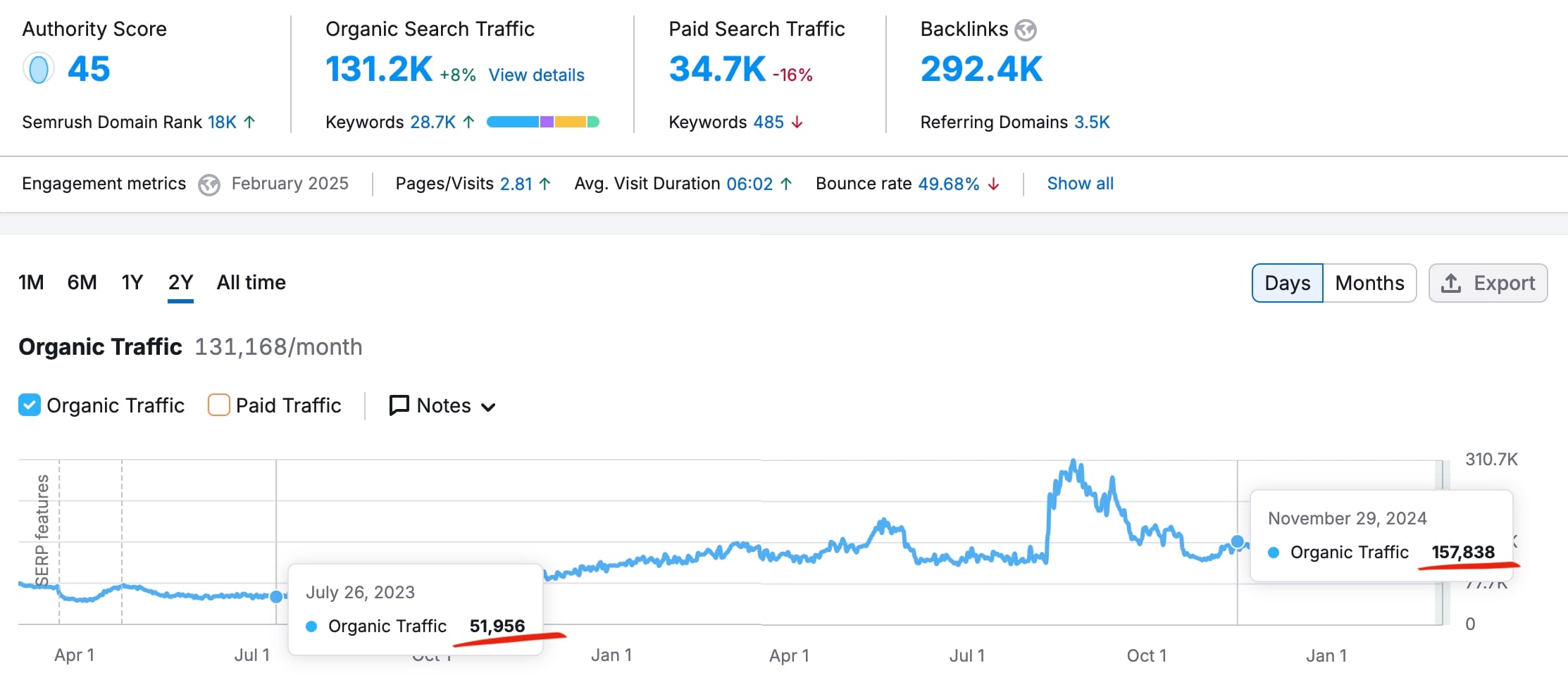Click the keywords position distribution color bar
The width and height of the screenshot is (1568, 699).
pos(542,122)
